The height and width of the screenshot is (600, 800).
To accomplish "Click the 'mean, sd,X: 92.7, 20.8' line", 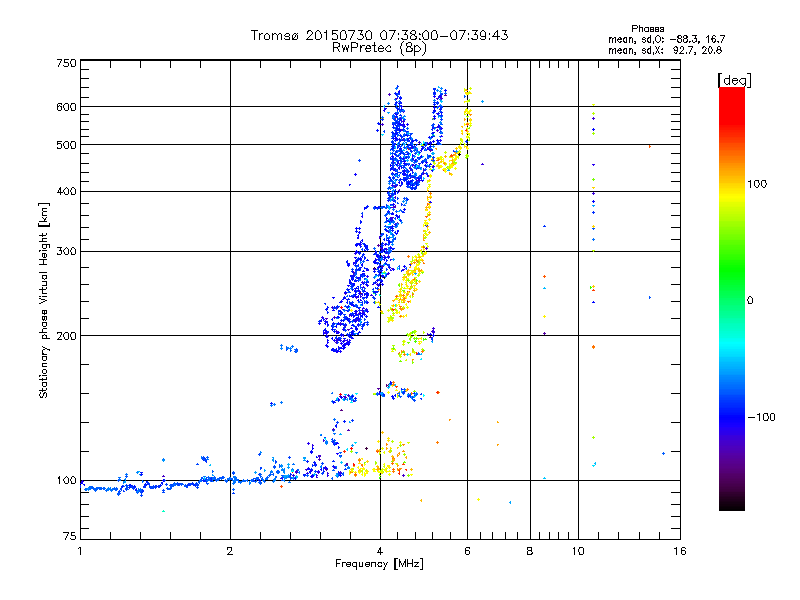I will pos(665,50).
